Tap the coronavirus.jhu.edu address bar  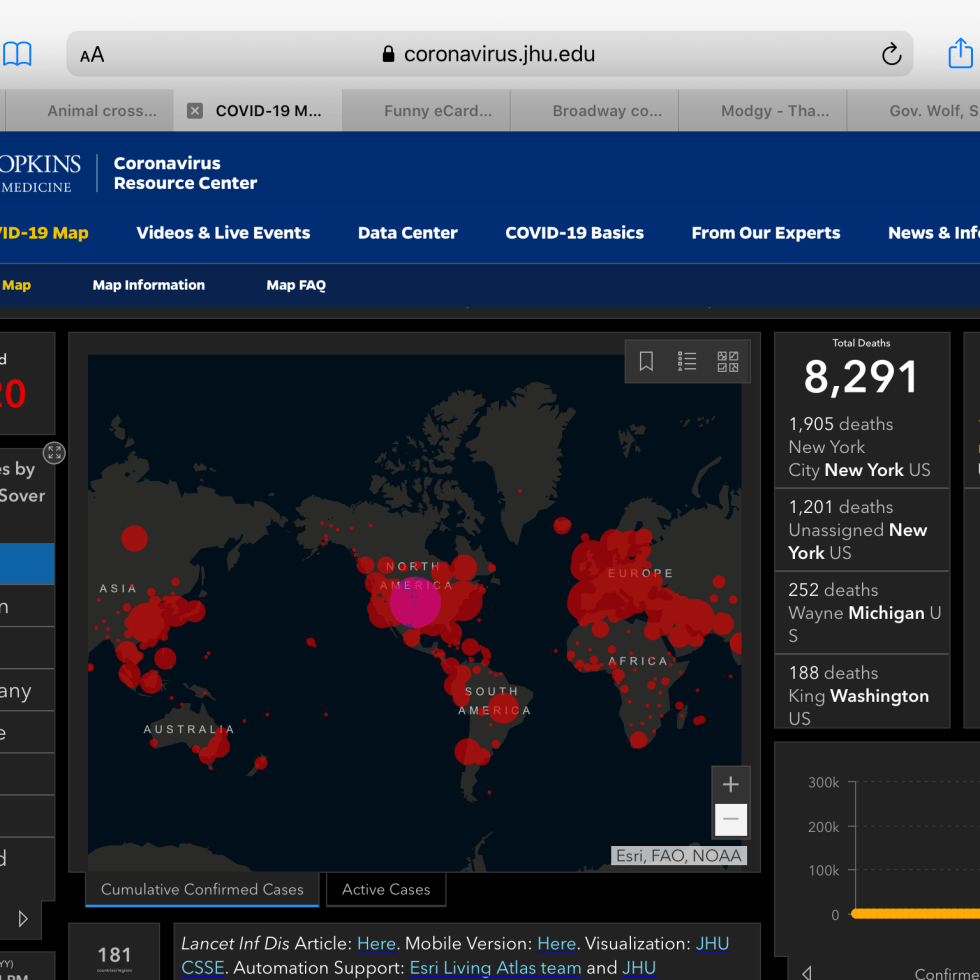tap(490, 54)
